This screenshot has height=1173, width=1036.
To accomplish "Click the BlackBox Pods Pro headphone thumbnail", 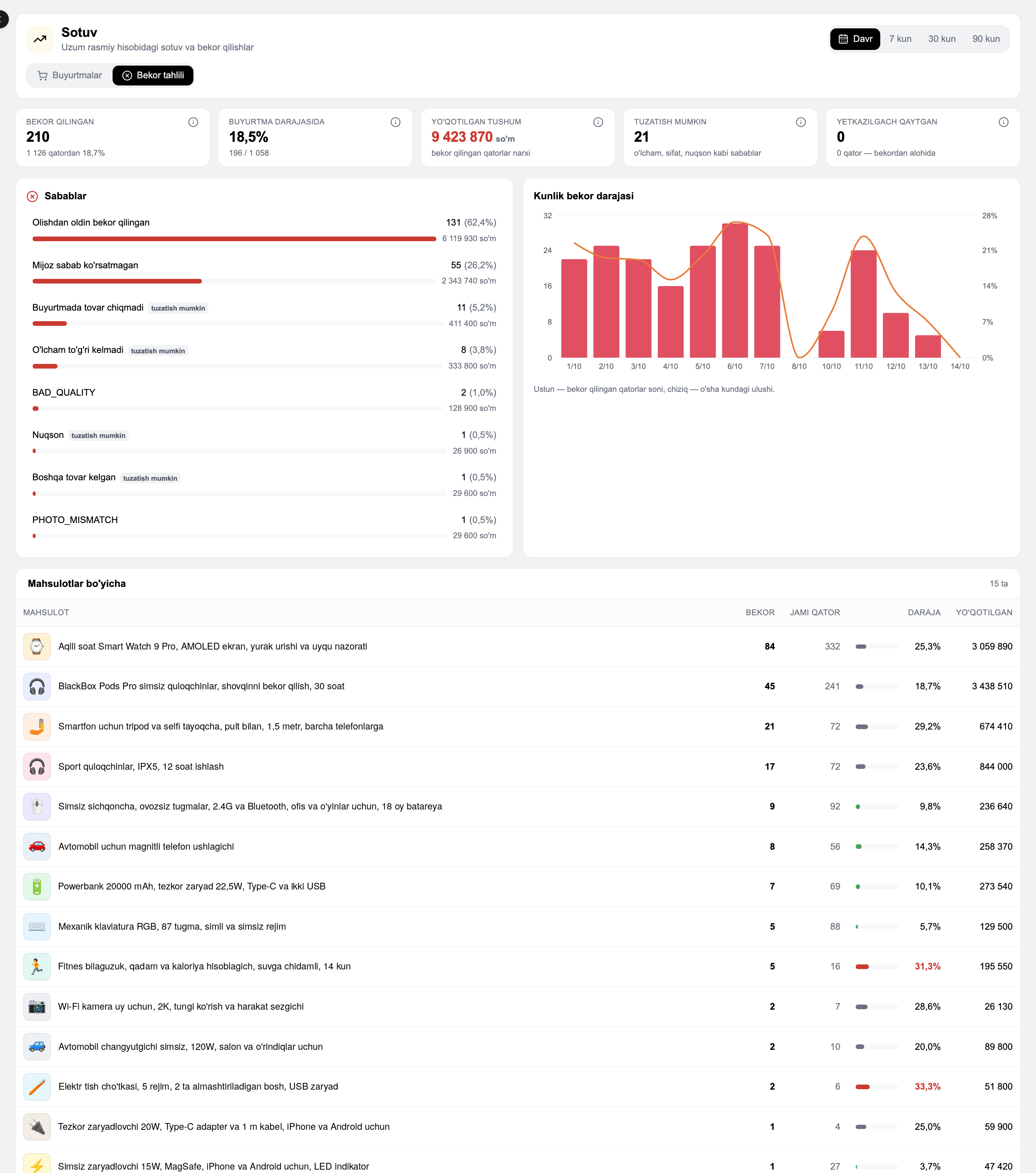I will pos(37,686).
